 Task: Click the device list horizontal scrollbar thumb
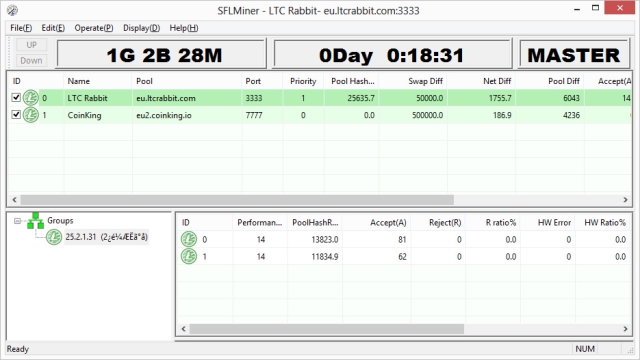pyautogui.click(x=327, y=329)
